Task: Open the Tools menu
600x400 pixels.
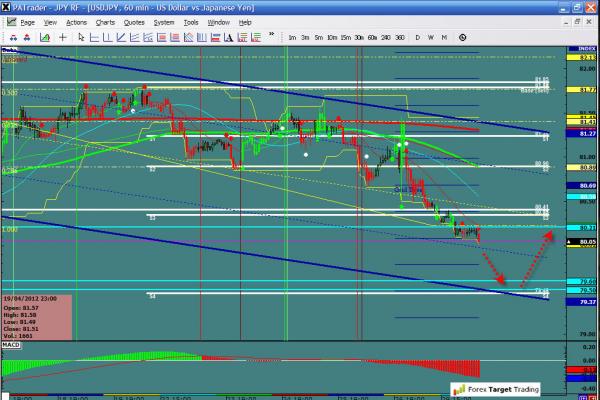Action: coord(190,21)
